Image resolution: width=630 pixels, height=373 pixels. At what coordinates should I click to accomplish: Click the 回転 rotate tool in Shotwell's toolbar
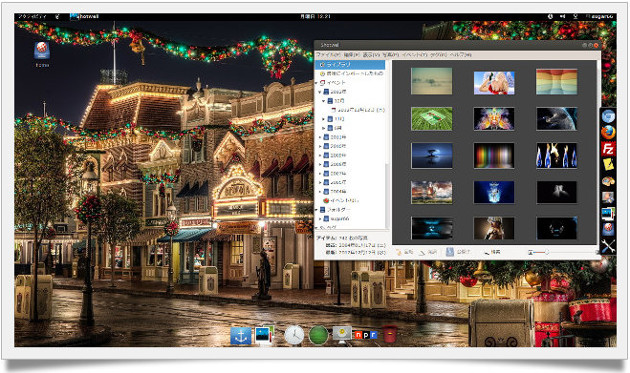click(405, 252)
